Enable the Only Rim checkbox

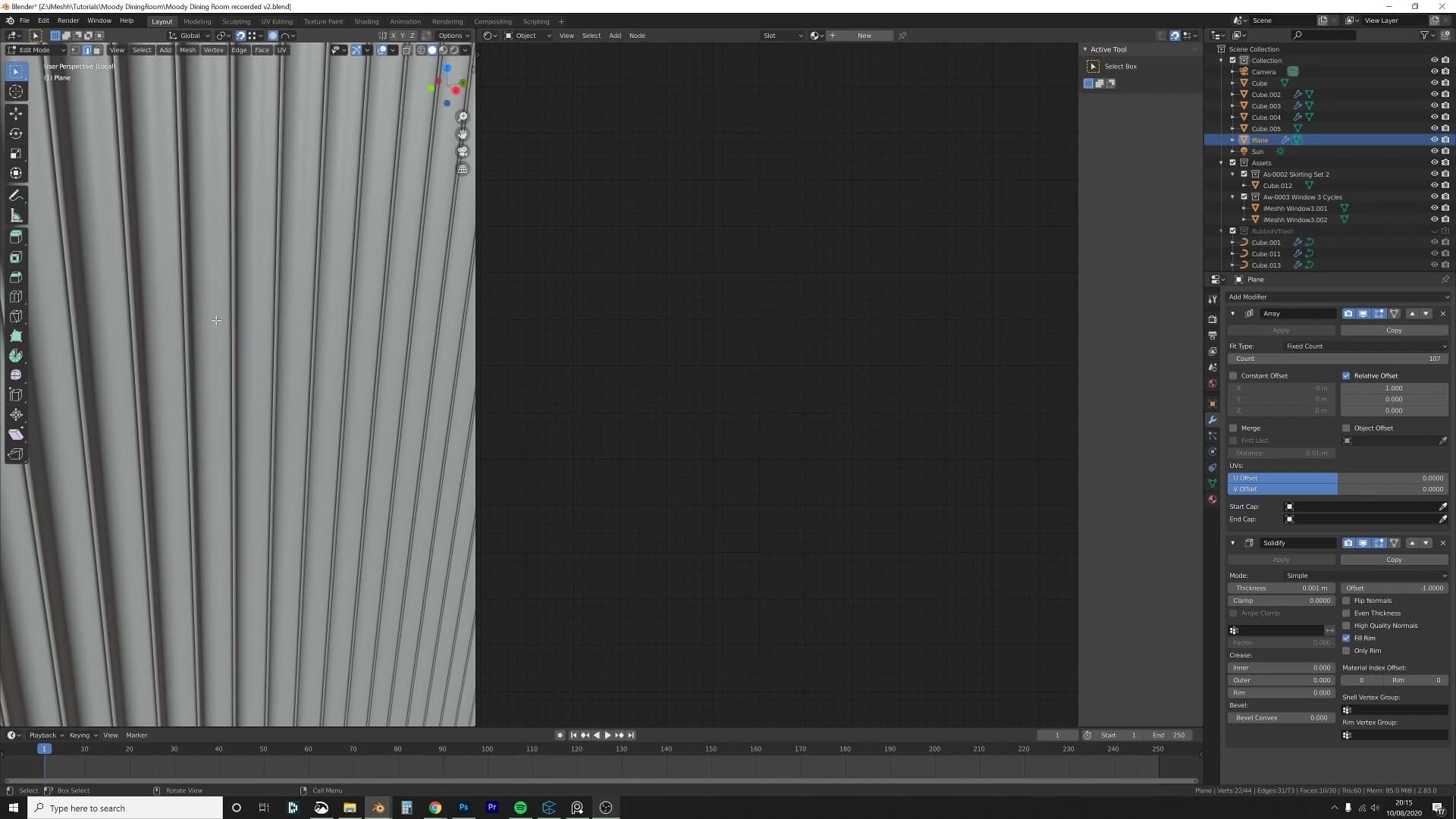pyautogui.click(x=1346, y=651)
